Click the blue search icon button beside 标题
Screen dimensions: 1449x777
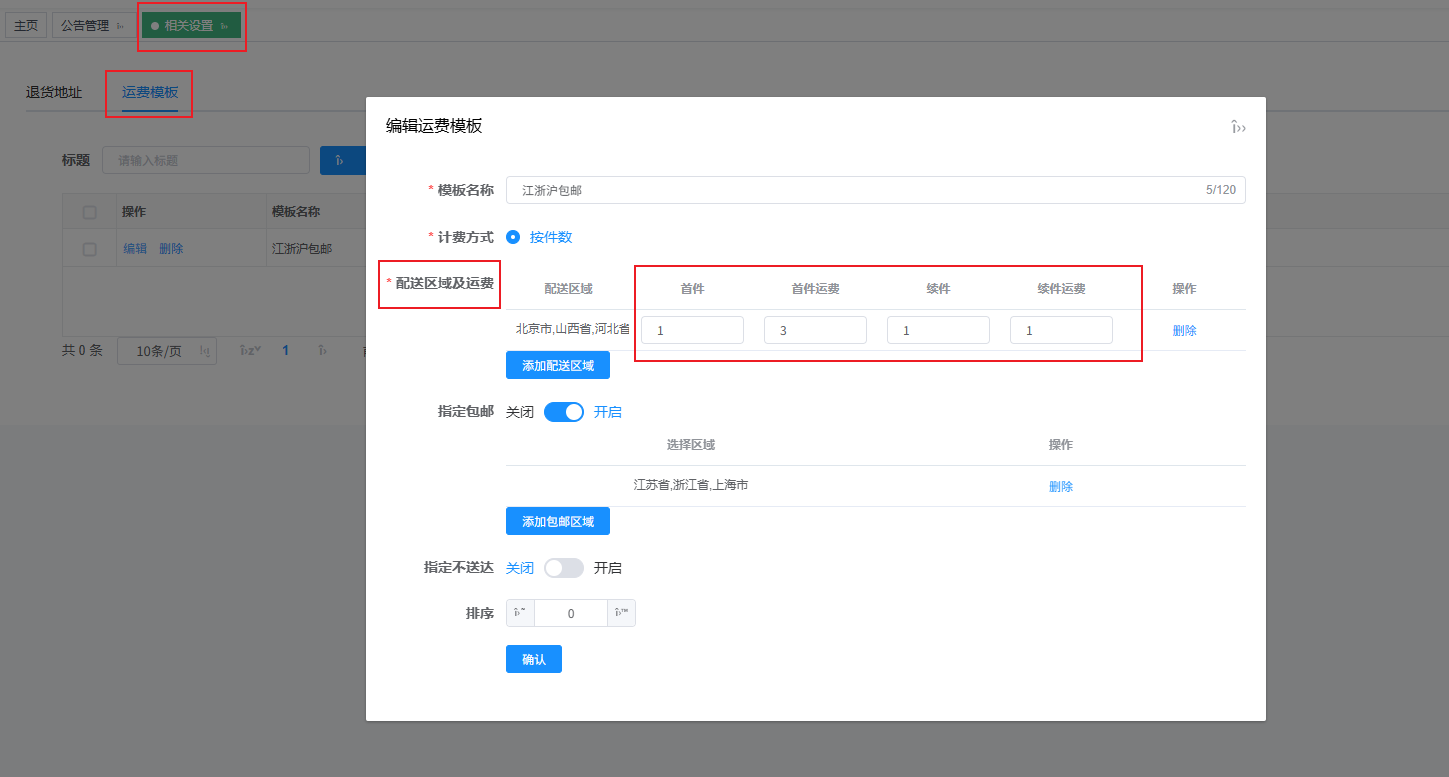point(340,160)
